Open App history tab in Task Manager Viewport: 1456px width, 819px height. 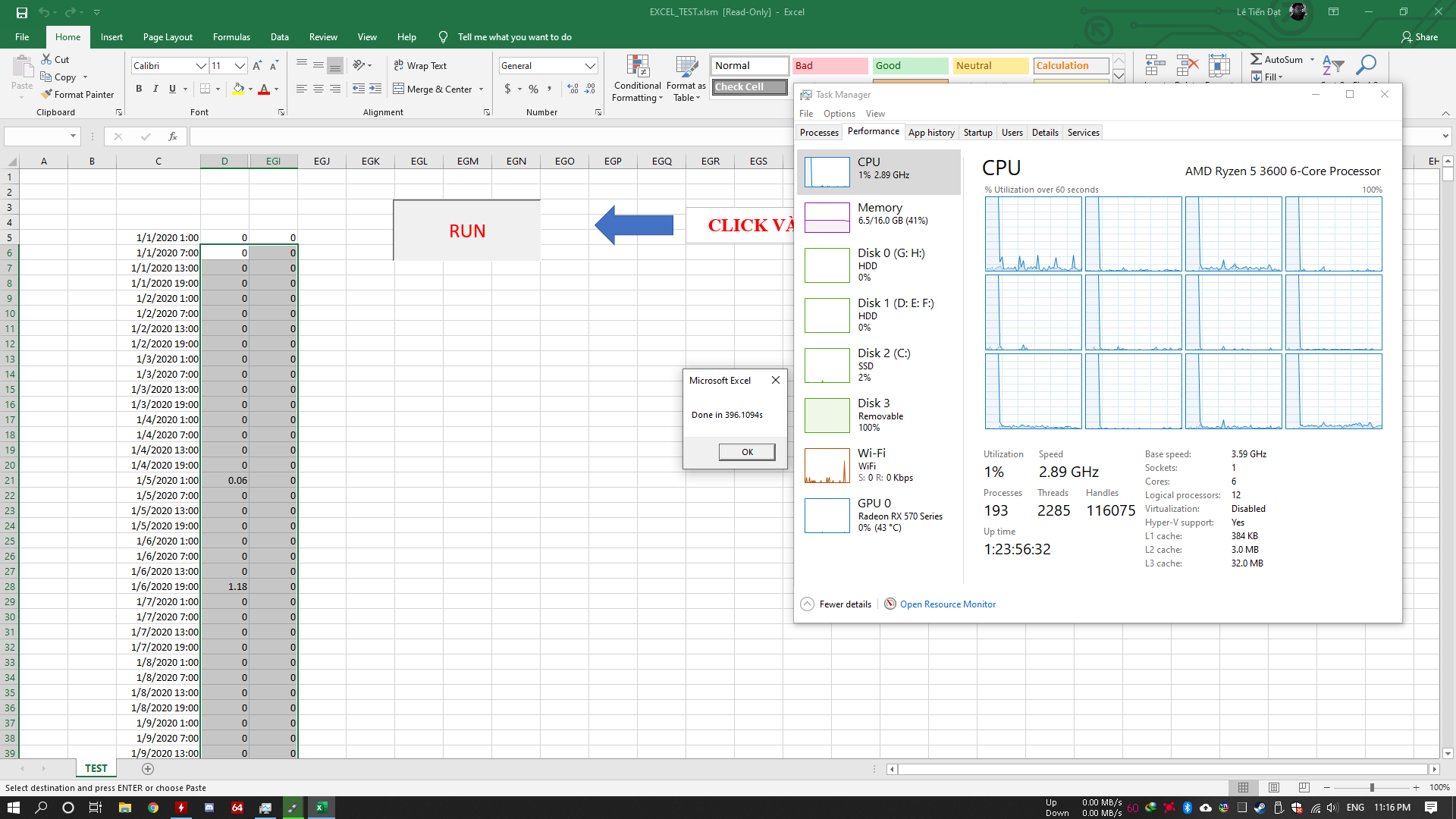(931, 133)
